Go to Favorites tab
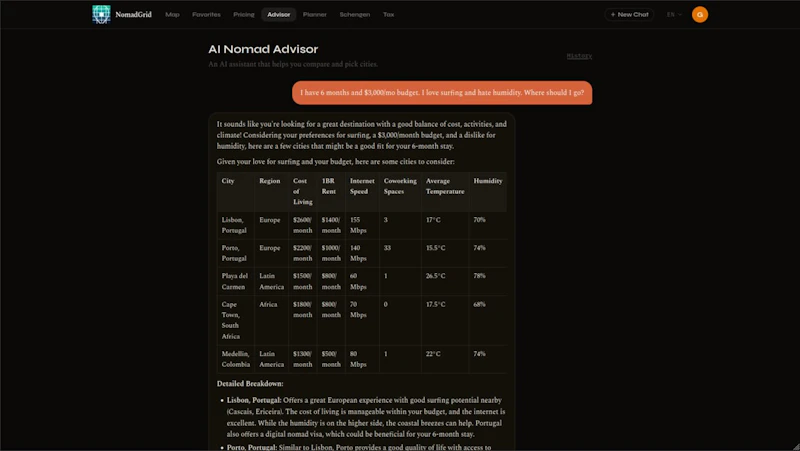 pos(206,15)
